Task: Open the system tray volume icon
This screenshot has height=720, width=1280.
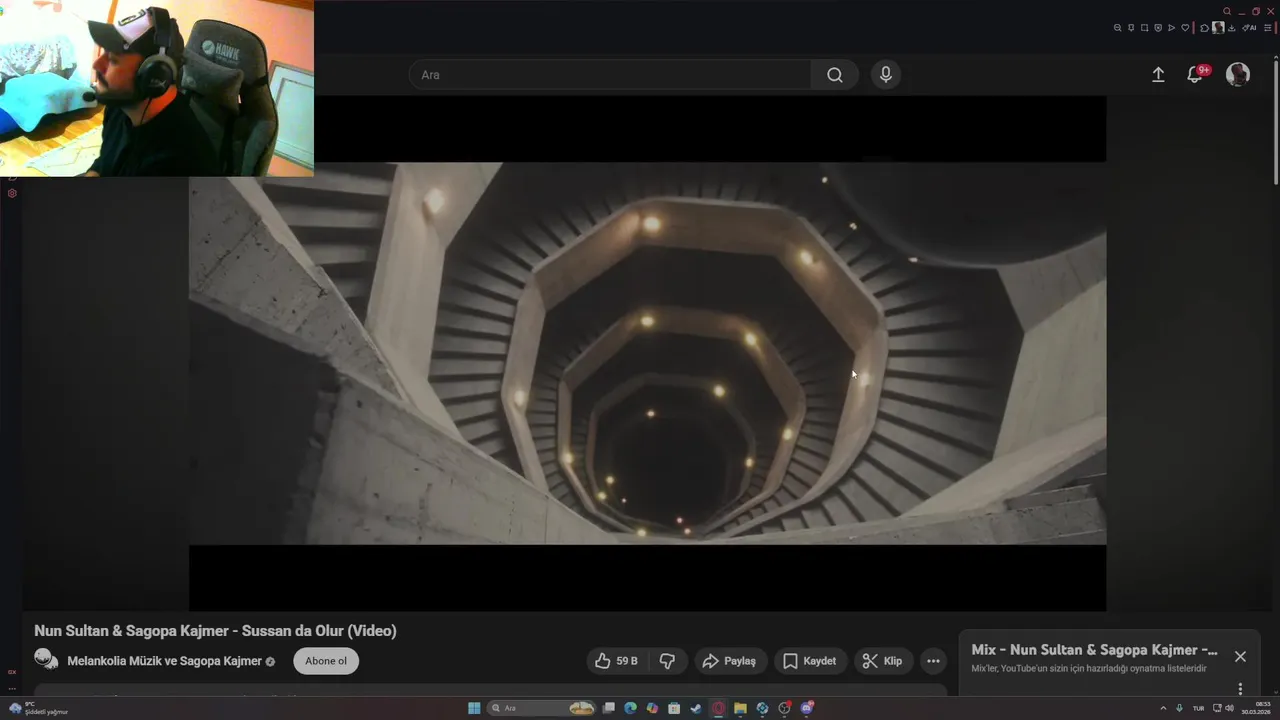Action: pos(1229,708)
